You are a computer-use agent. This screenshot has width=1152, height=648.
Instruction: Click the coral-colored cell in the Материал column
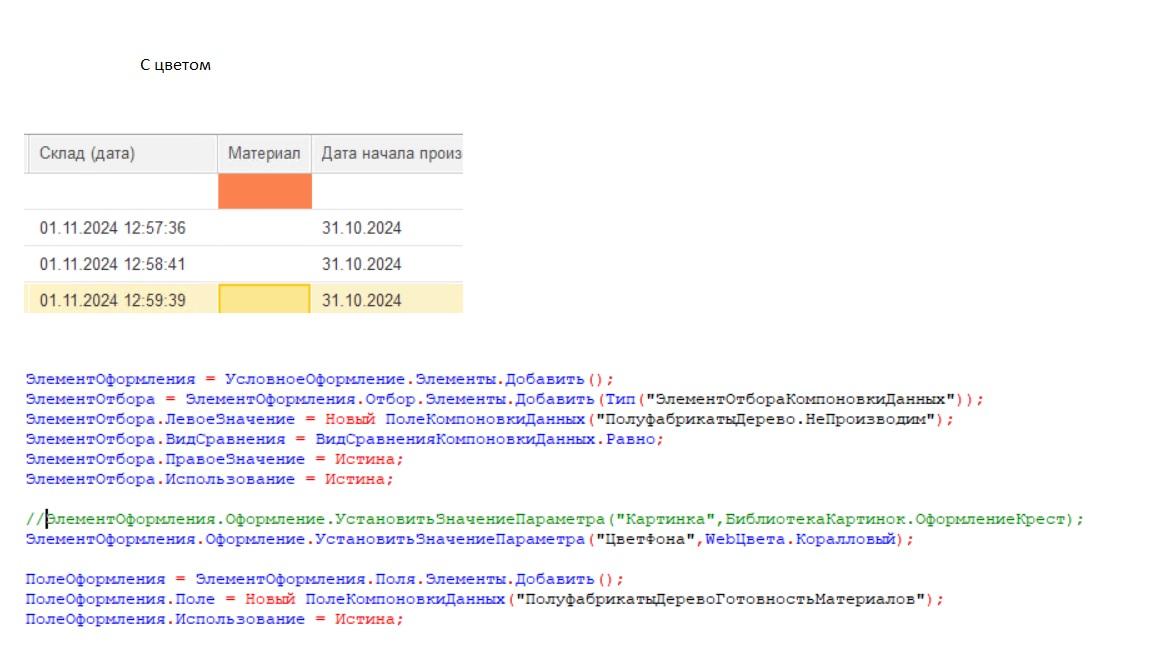coord(264,191)
